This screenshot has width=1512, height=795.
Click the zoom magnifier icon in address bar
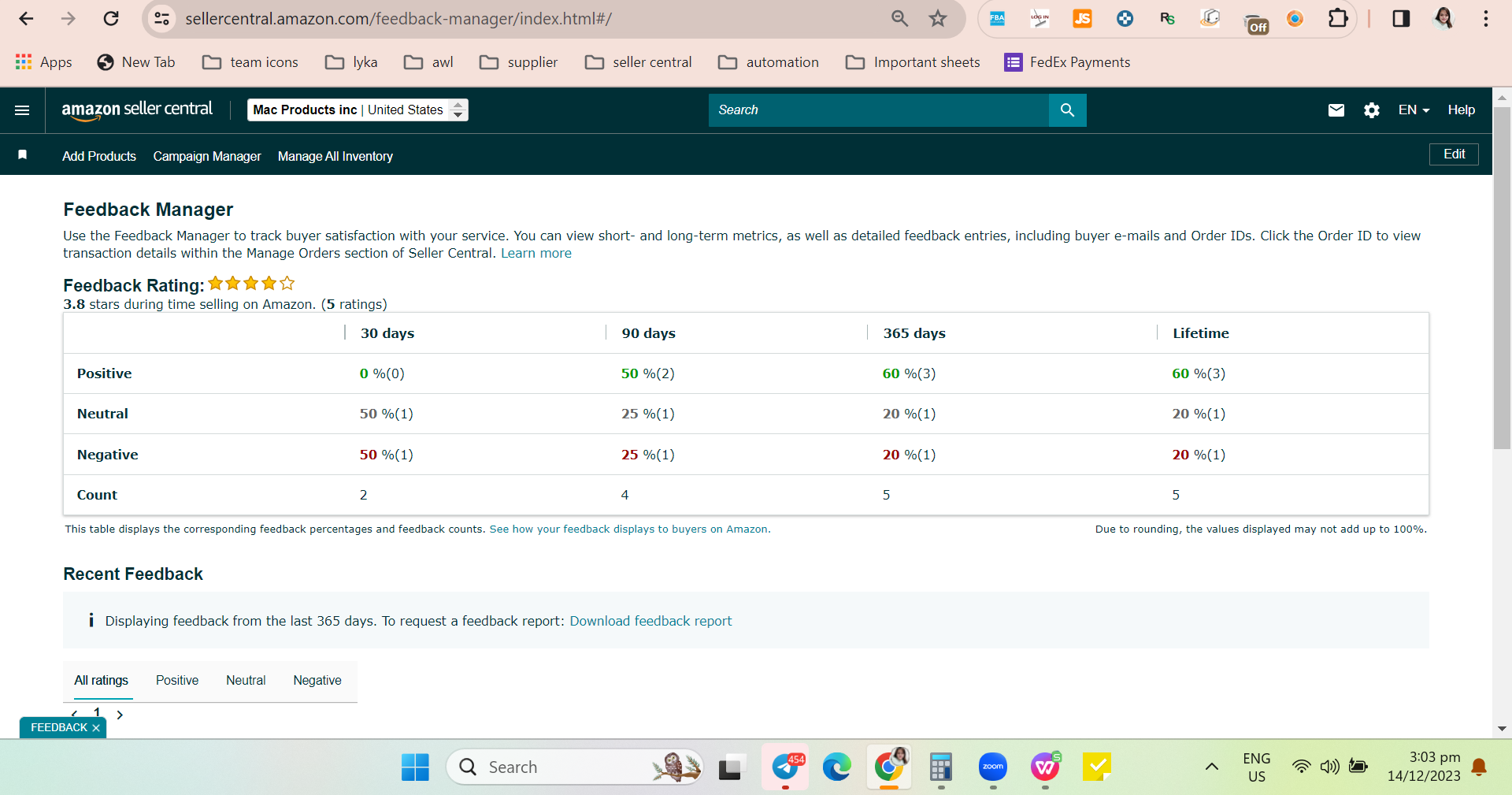pos(899,18)
